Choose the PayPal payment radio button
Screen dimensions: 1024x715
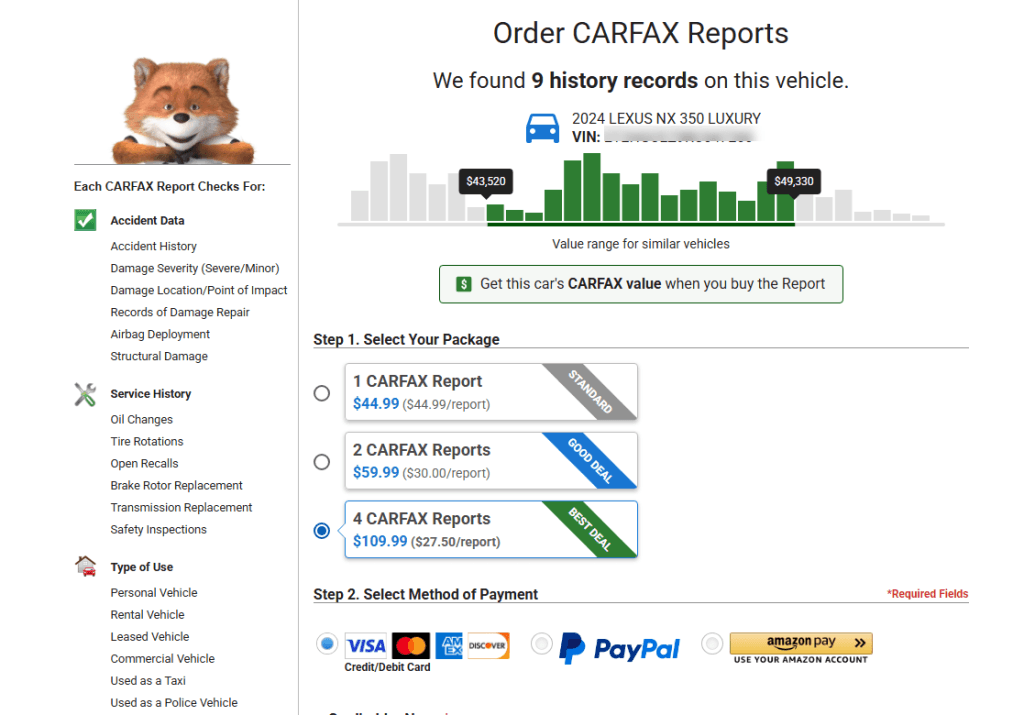(541, 644)
